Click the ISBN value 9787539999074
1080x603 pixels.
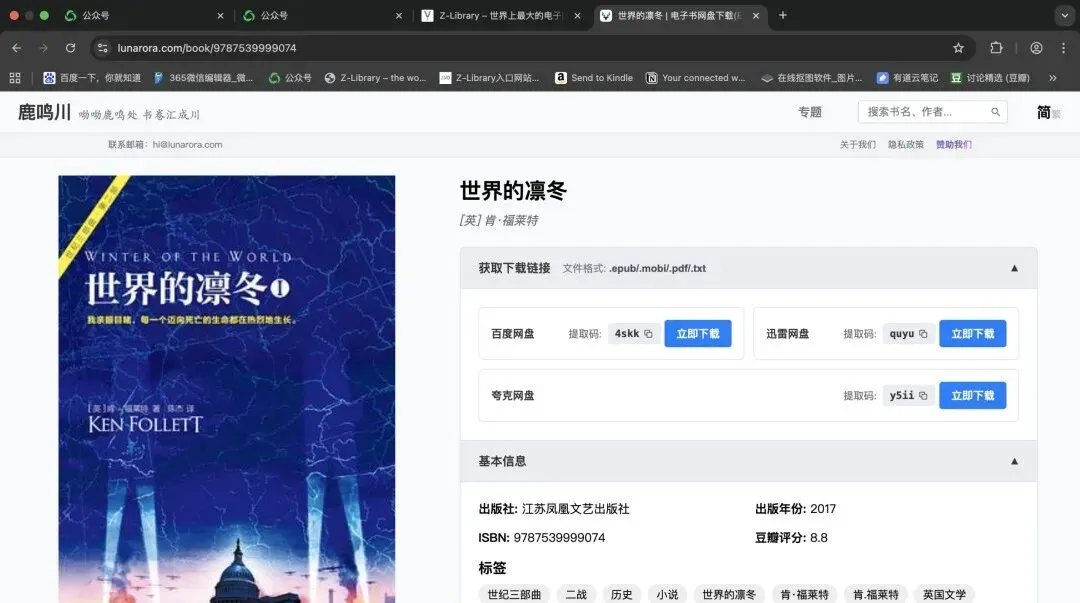click(559, 538)
